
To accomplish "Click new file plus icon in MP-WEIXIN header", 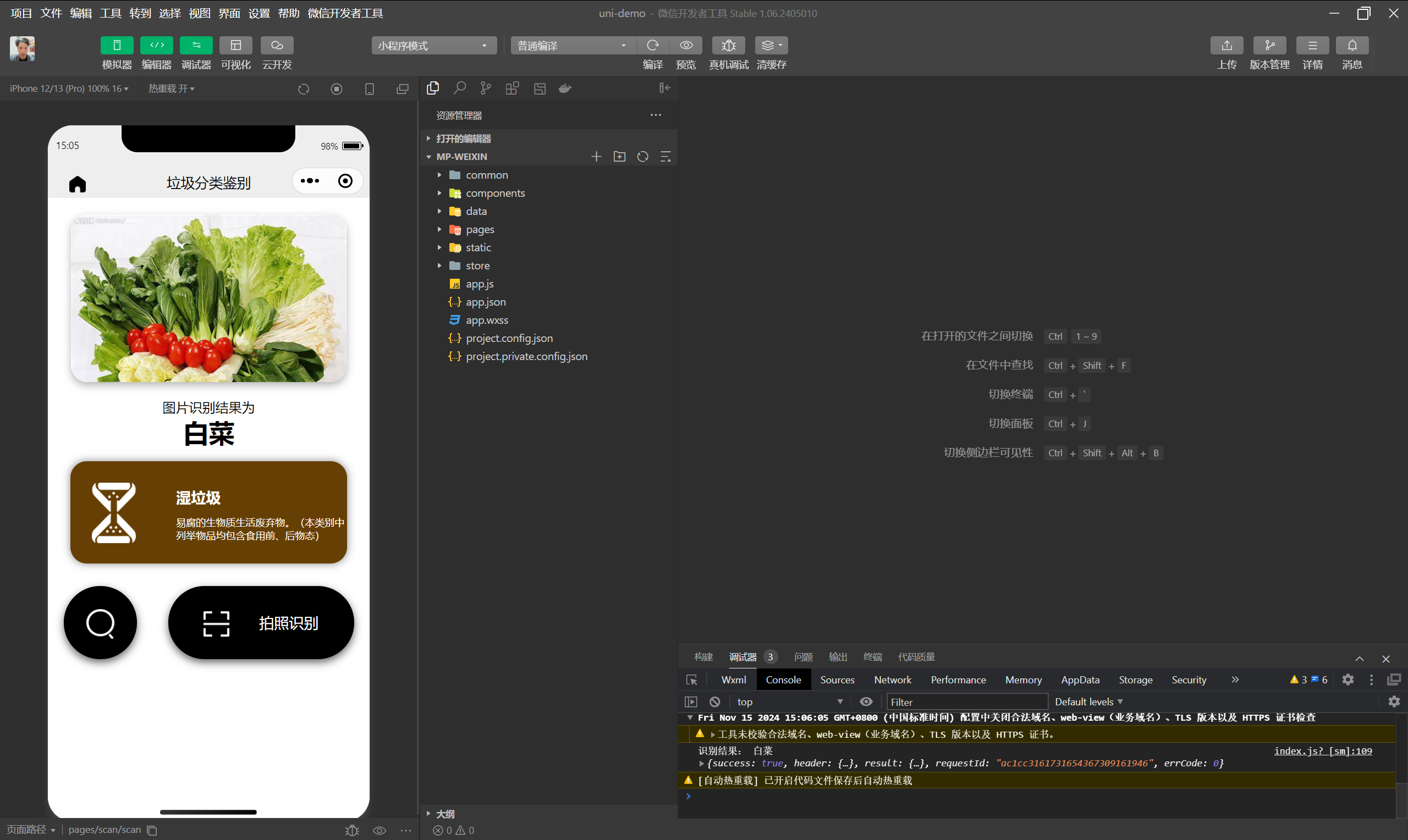I will (x=596, y=157).
